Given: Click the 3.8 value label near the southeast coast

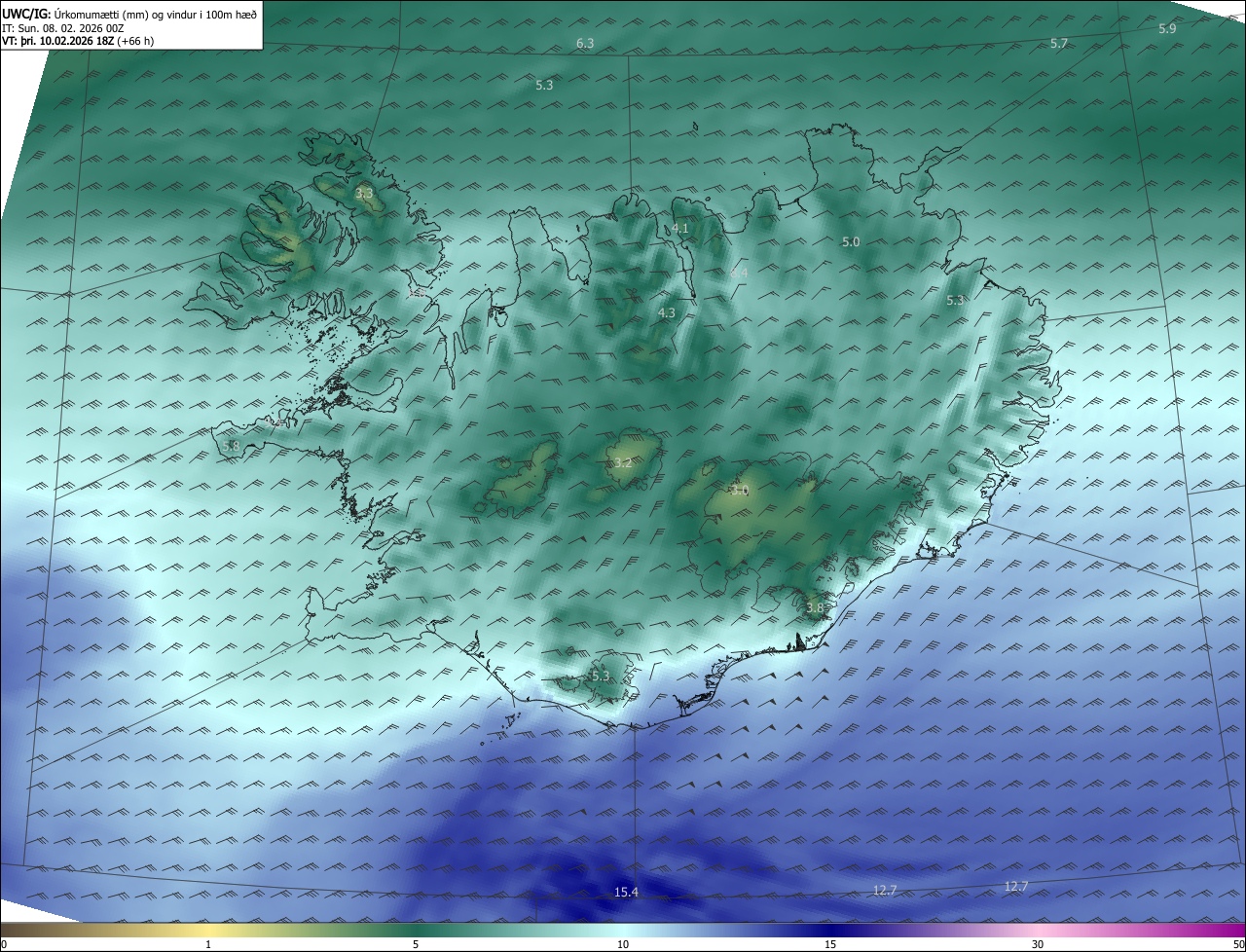Looking at the screenshot, I should tap(815, 607).
